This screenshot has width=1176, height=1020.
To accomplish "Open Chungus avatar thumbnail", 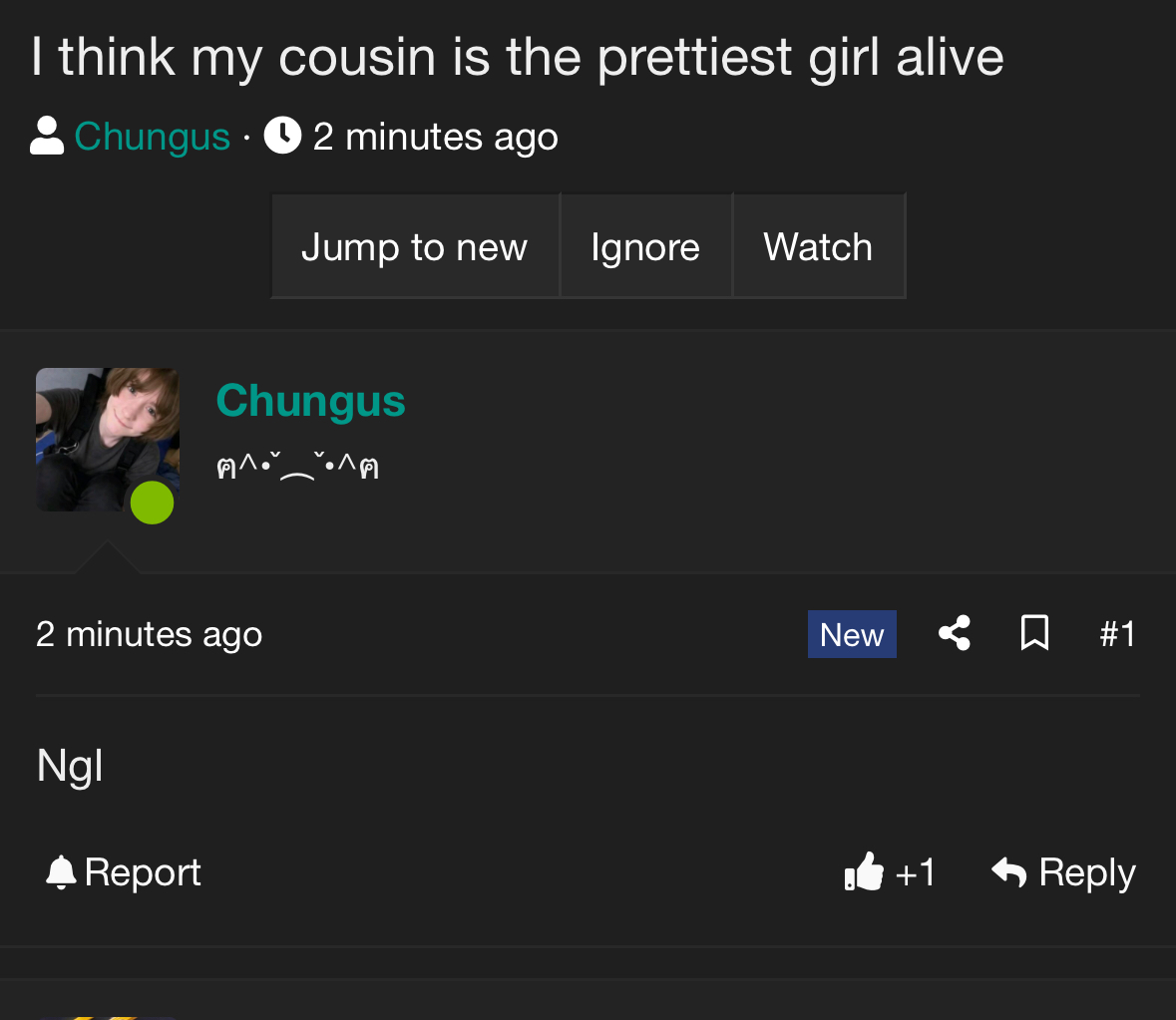I will (108, 439).
